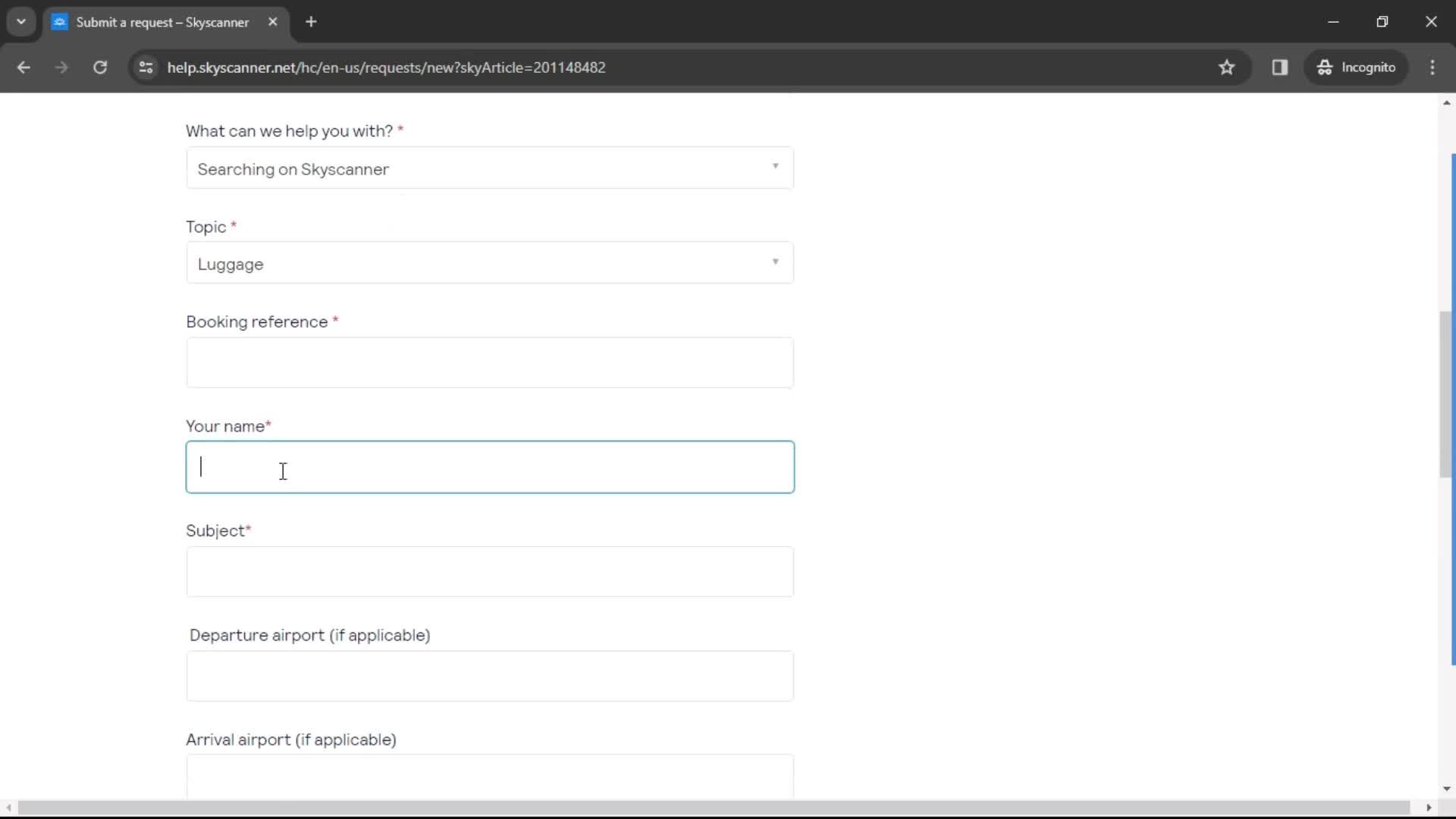Click the address bar URL
This screenshot has height=819, width=1456.
[386, 67]
